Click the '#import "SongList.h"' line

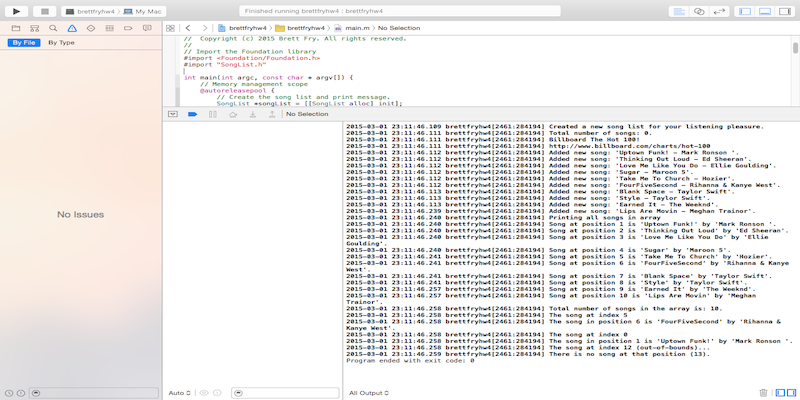click(x=225, y=65)
